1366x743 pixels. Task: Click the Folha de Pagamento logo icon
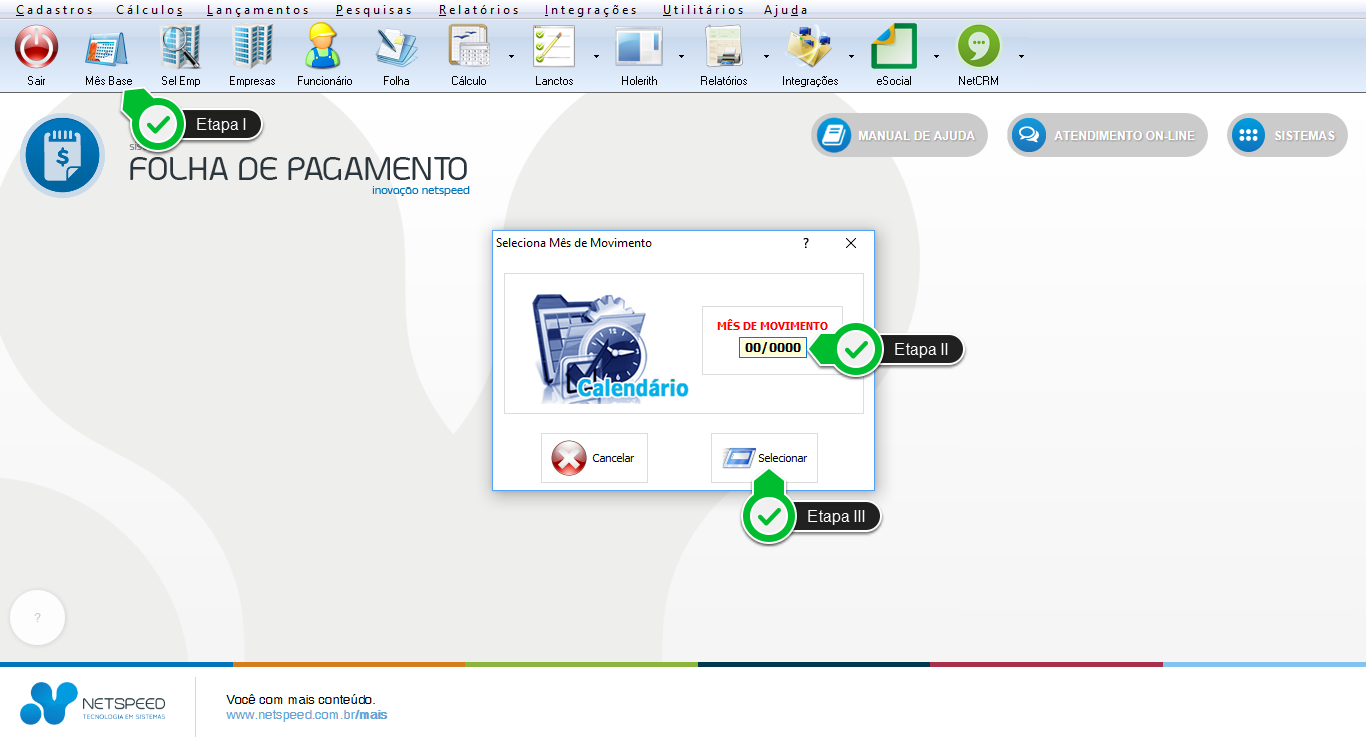pyautogui.click(x=62, y=156)
